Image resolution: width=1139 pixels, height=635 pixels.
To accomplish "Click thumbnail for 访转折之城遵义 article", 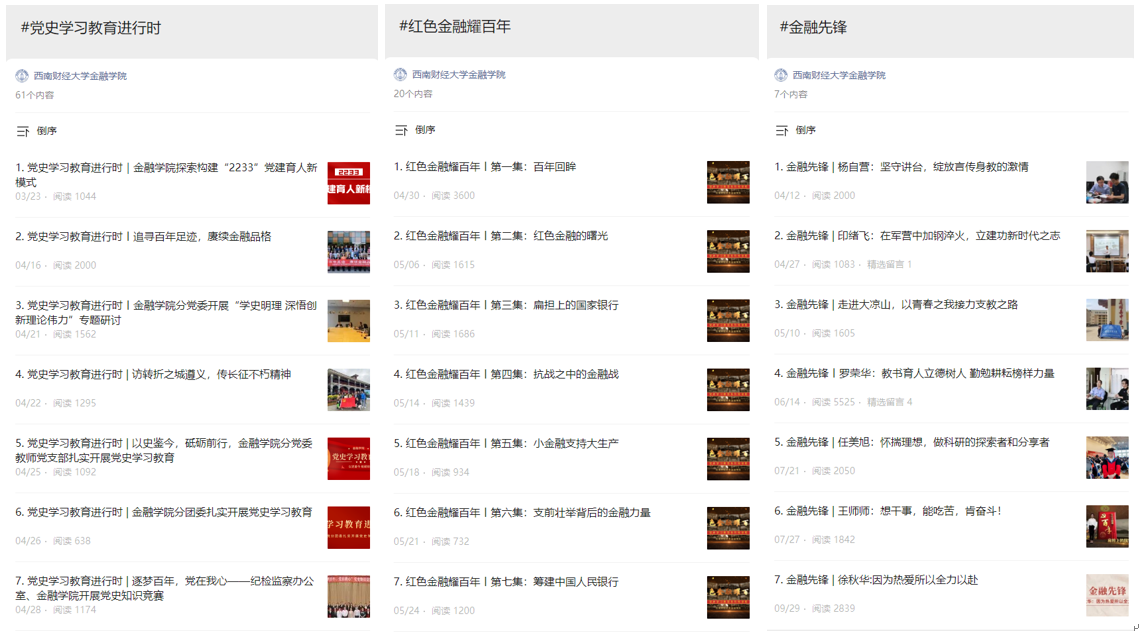I will (348, 390).
